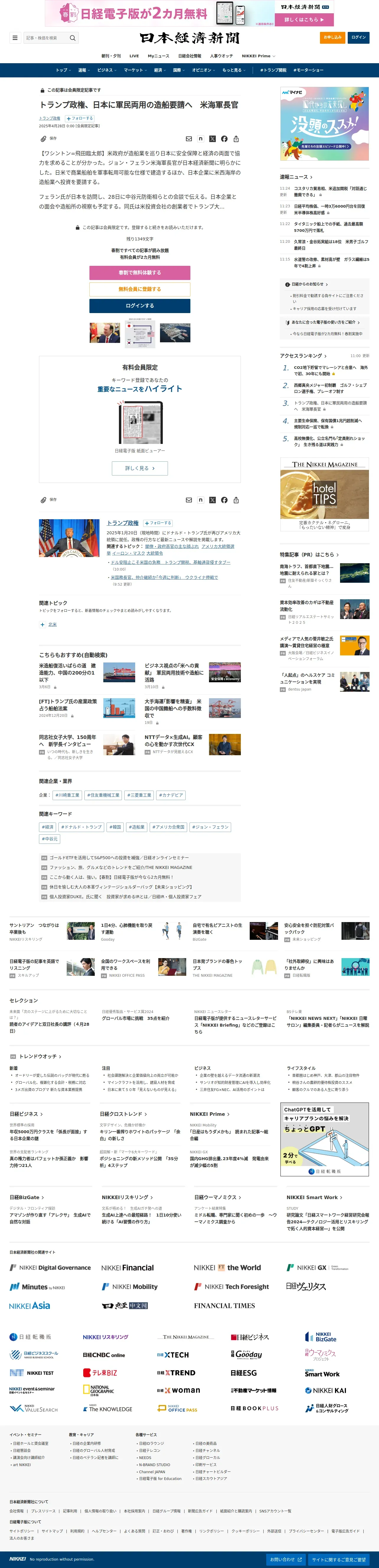379x1568 pixels.
Task: Open the 日経中文網 logo
Action: [125, 1306]
